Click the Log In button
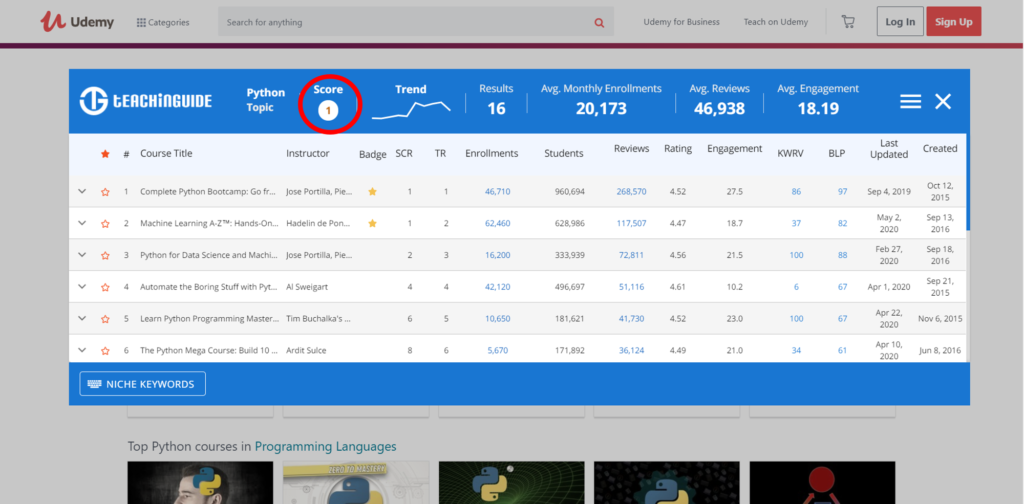This screenshot has height=504, width=1024. pyautogui.click(x=900, y=22)
